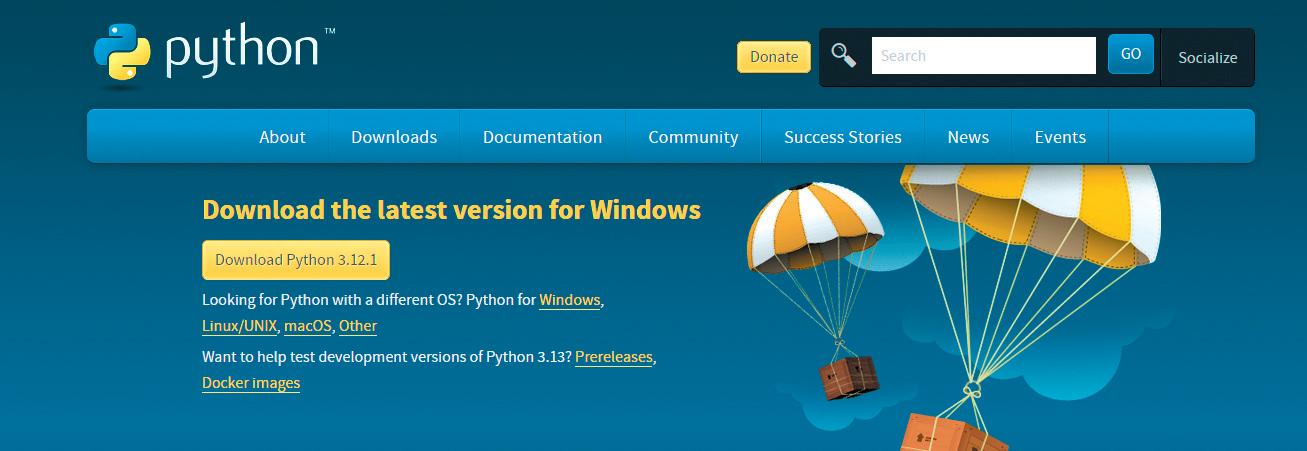
Task: Click the Python logo
Action: point(214,54)
